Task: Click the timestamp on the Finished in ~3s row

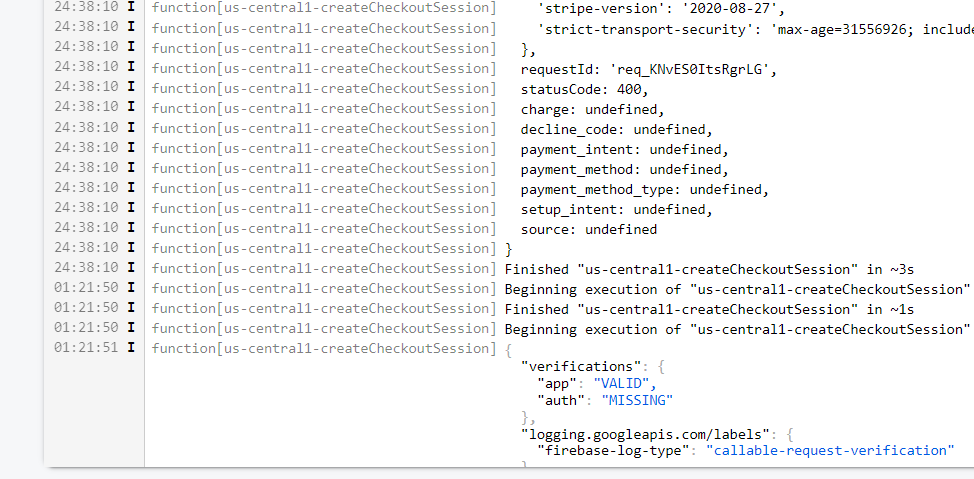Action: (x=86, y=268)
